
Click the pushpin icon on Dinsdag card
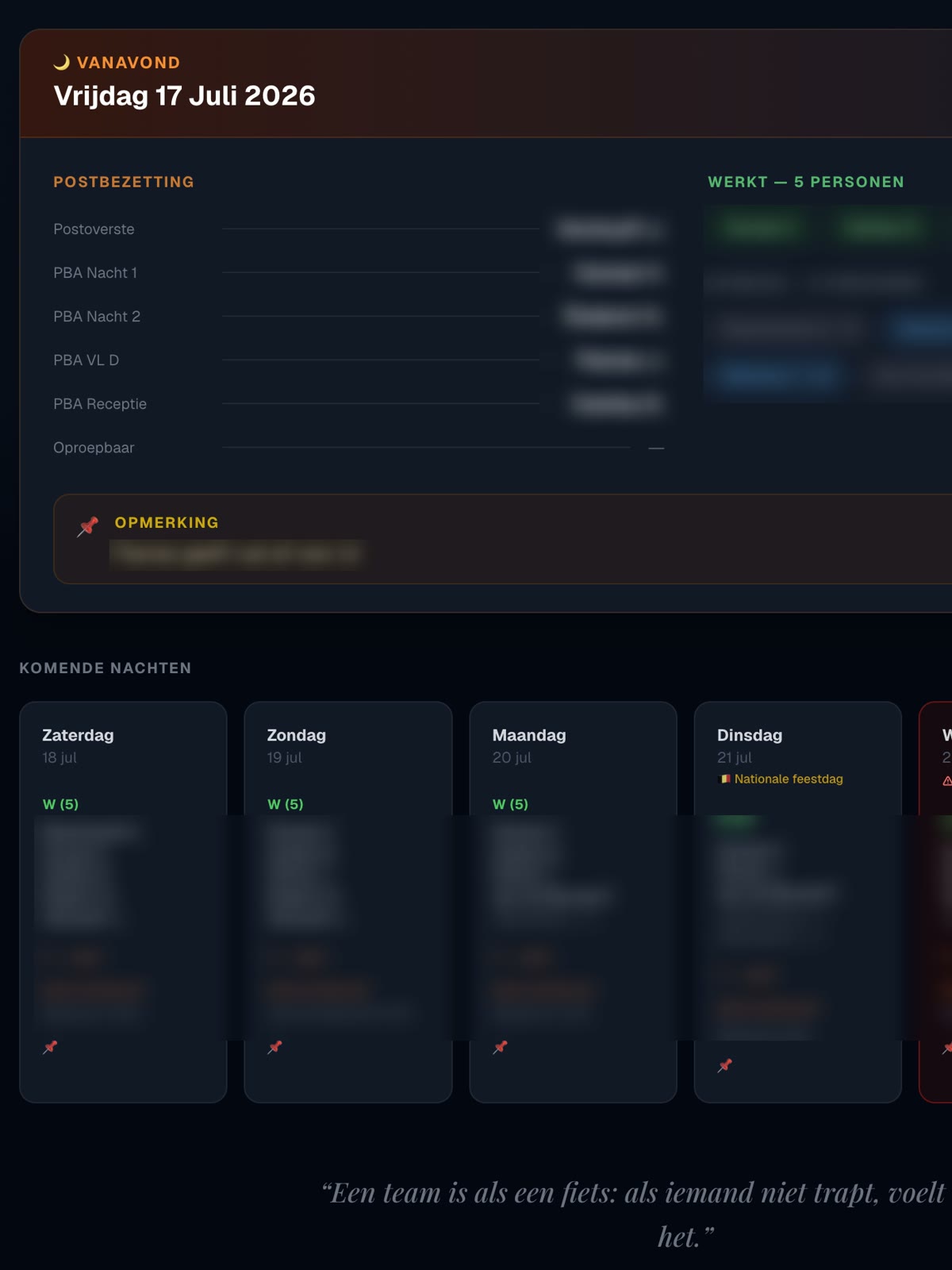pyautogui.click(x=725, y=1065)
